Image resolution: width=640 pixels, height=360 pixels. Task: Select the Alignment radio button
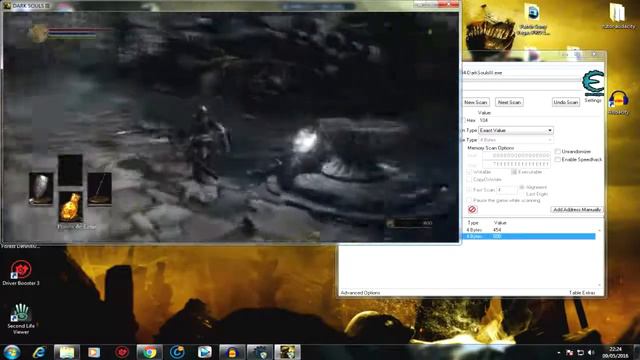tap(522, 187)
